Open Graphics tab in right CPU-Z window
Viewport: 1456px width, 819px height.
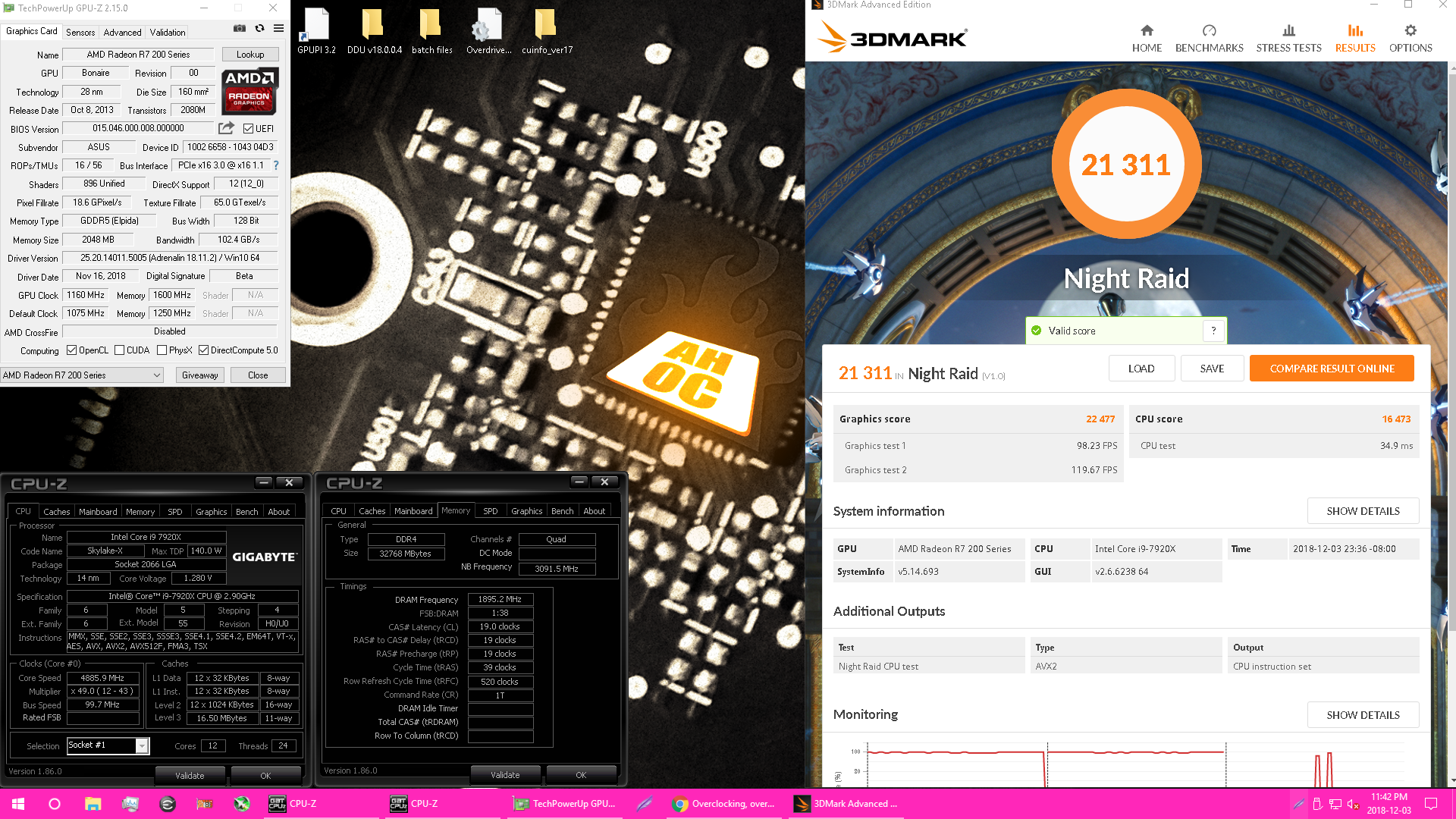tap(526, 511)
